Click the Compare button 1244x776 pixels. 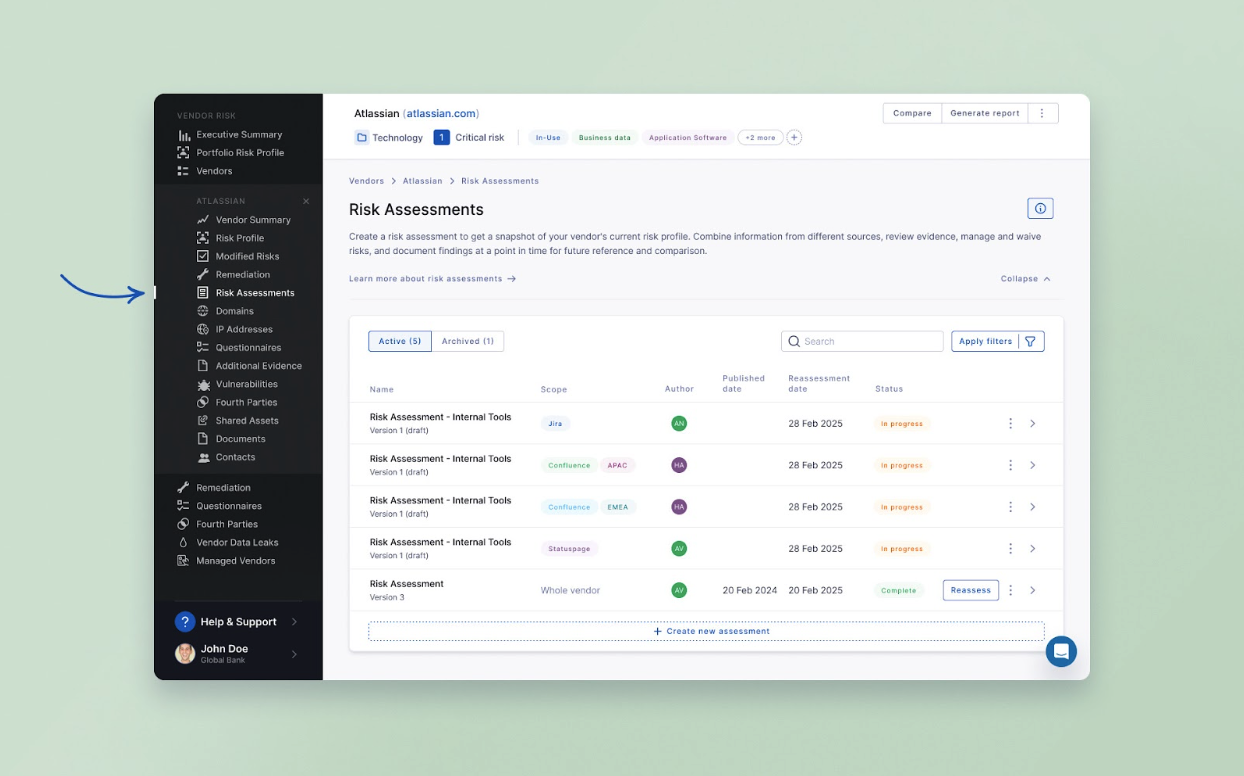pyautogui.click(x=912, y=113)
